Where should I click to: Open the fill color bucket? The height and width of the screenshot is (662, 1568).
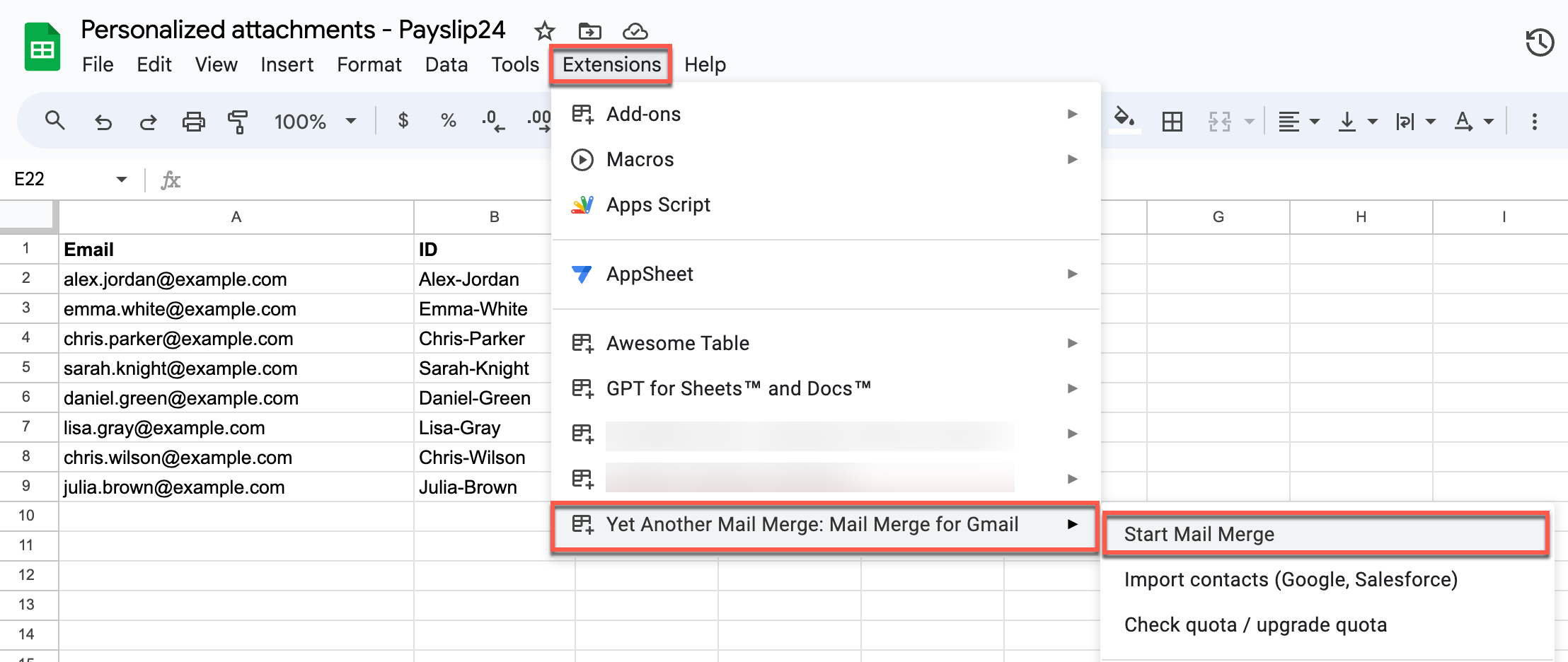[x=1124, y=119]
